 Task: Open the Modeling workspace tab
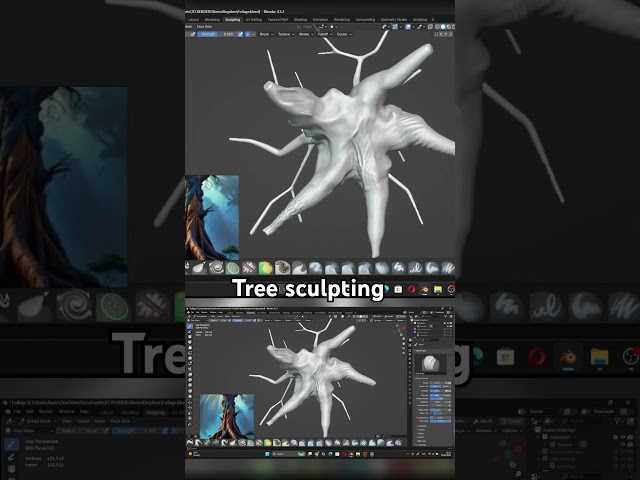pyautogui.click(x=212, y=20)
